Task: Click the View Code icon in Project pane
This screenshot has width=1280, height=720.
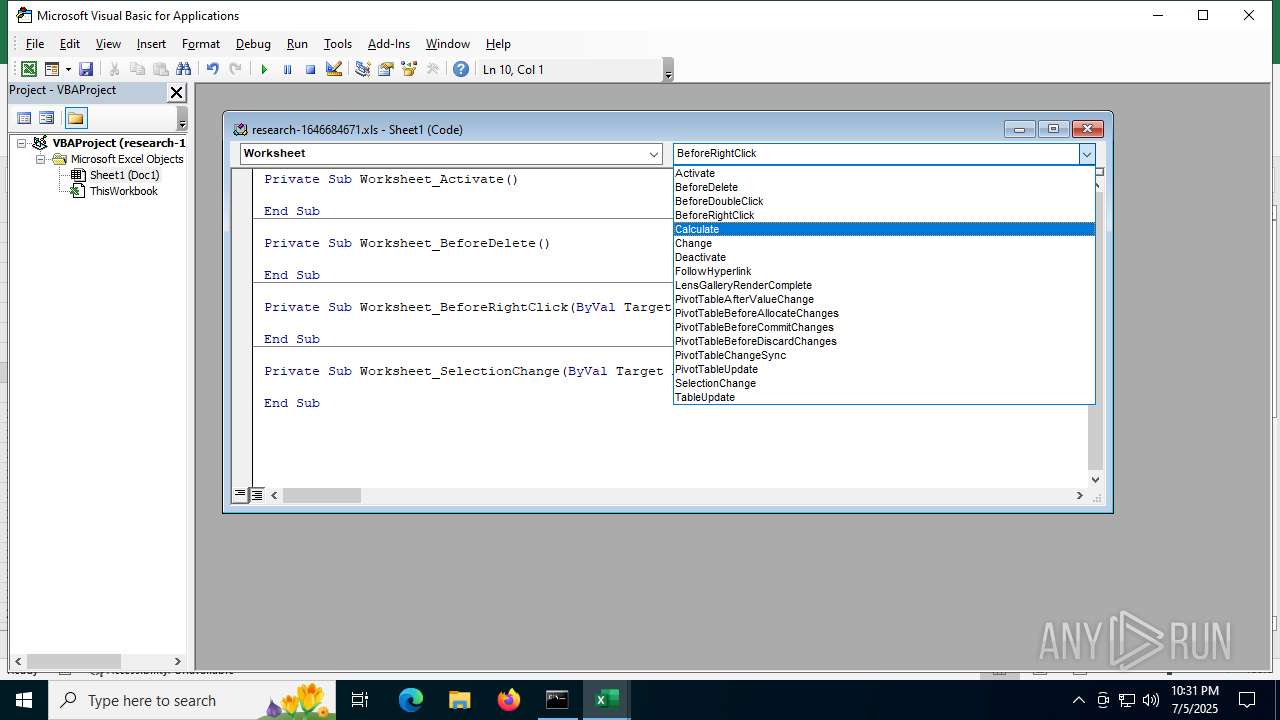Action: [x=24, y=118]
